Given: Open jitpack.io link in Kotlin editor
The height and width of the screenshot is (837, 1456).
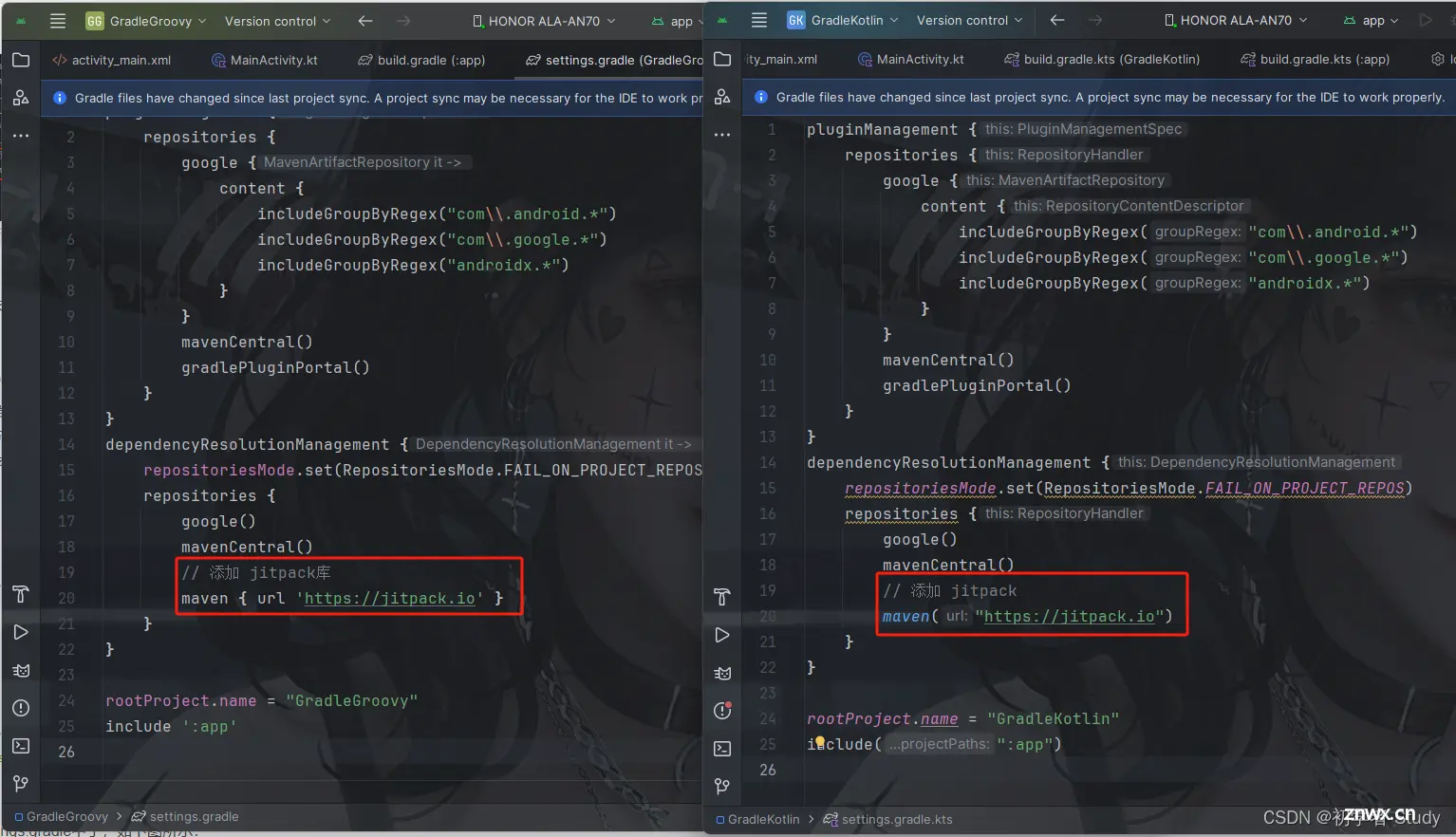Looking at the screenshot, I should click(1070, 616).
